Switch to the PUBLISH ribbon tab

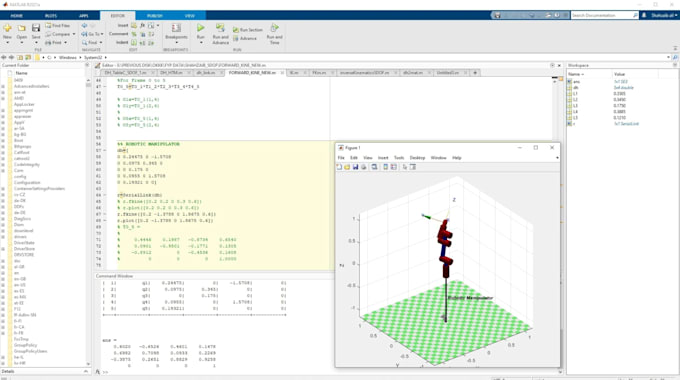click(x=154, y=16)
